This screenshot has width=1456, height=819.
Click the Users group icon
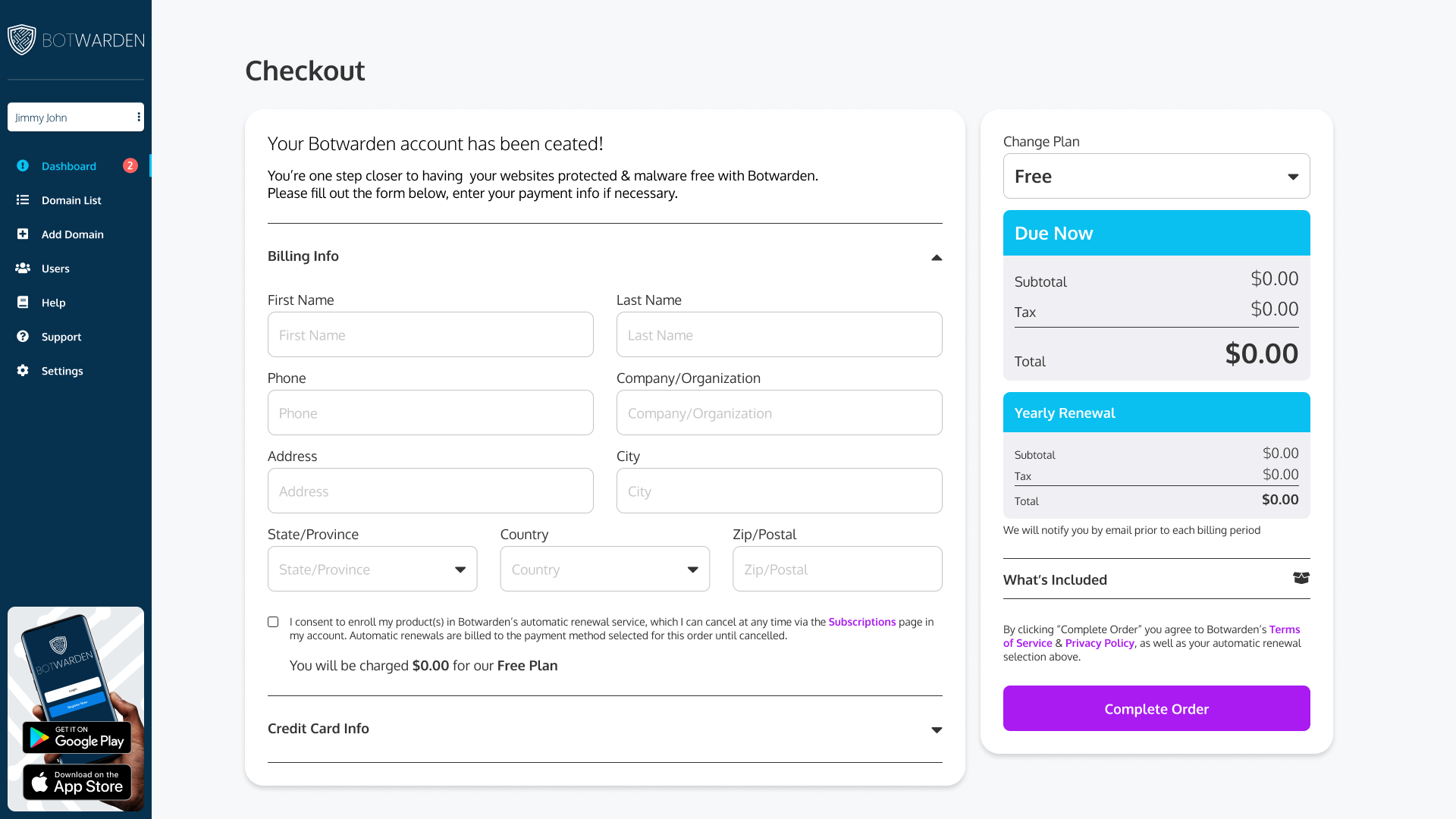pyautogui.click(x=23, y=268)
